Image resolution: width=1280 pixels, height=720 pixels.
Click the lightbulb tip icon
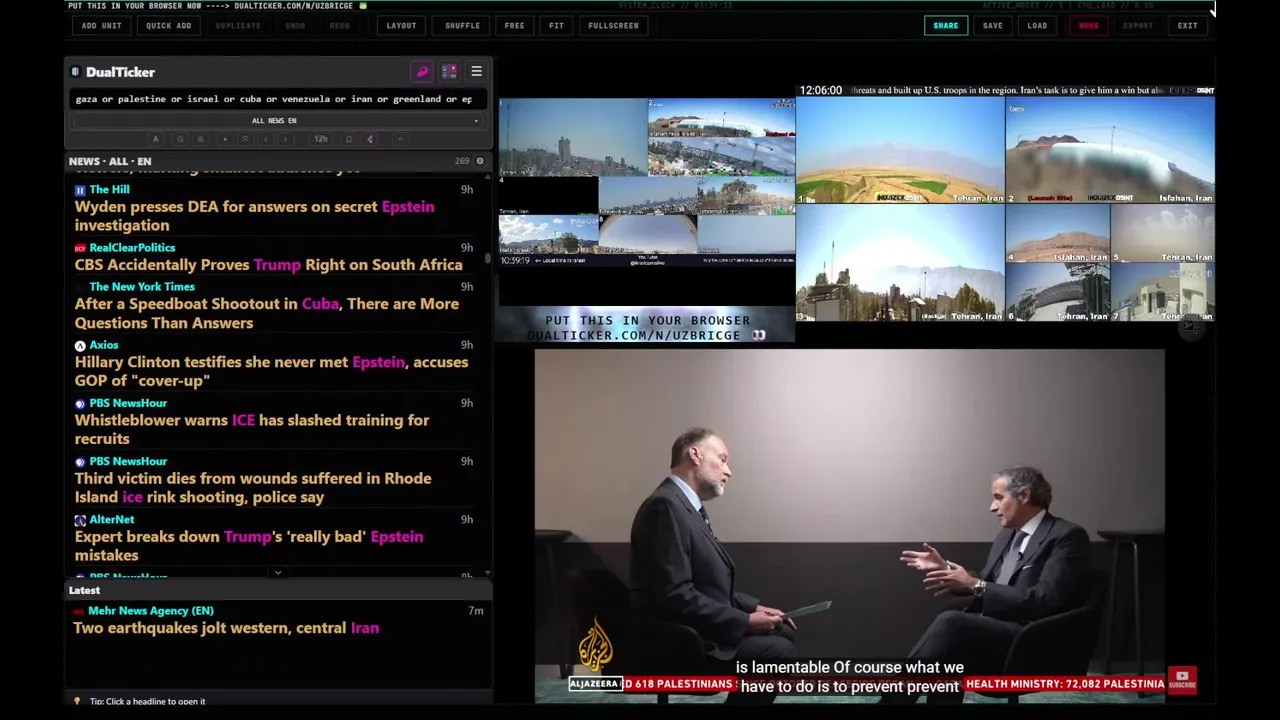(x=77, y=701)
